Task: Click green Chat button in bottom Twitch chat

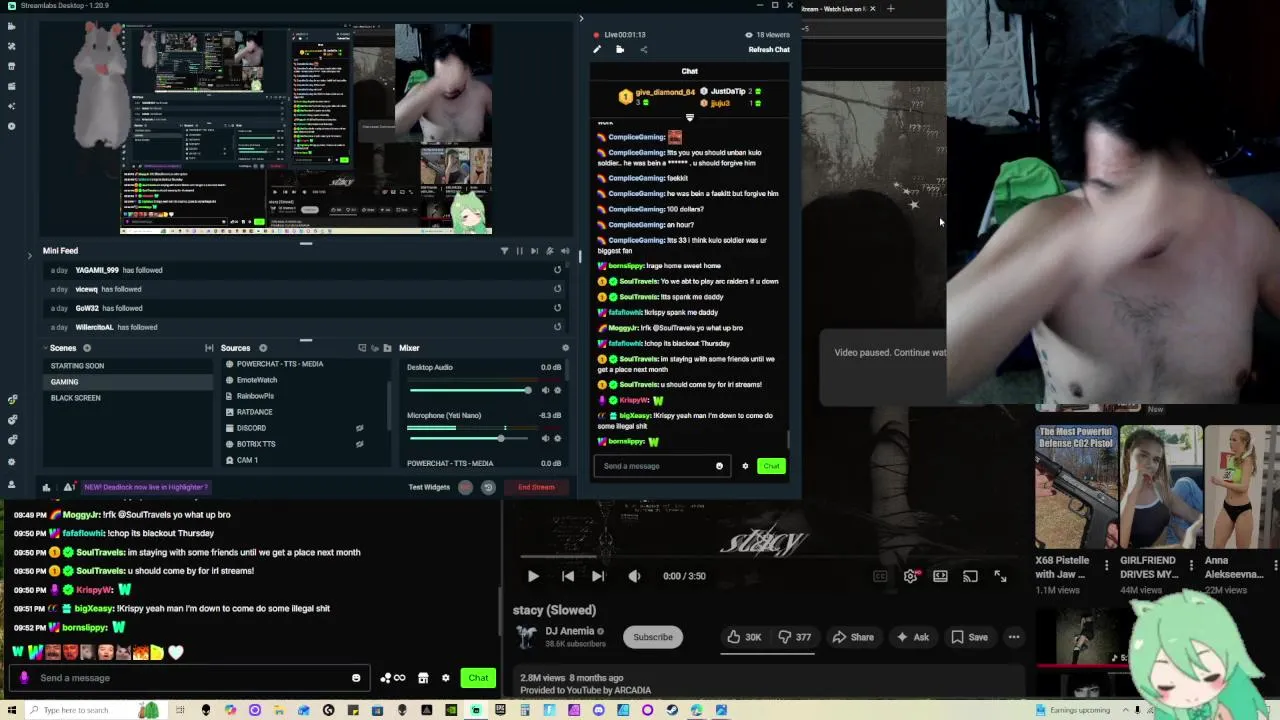Action: (x=478, y=678)
